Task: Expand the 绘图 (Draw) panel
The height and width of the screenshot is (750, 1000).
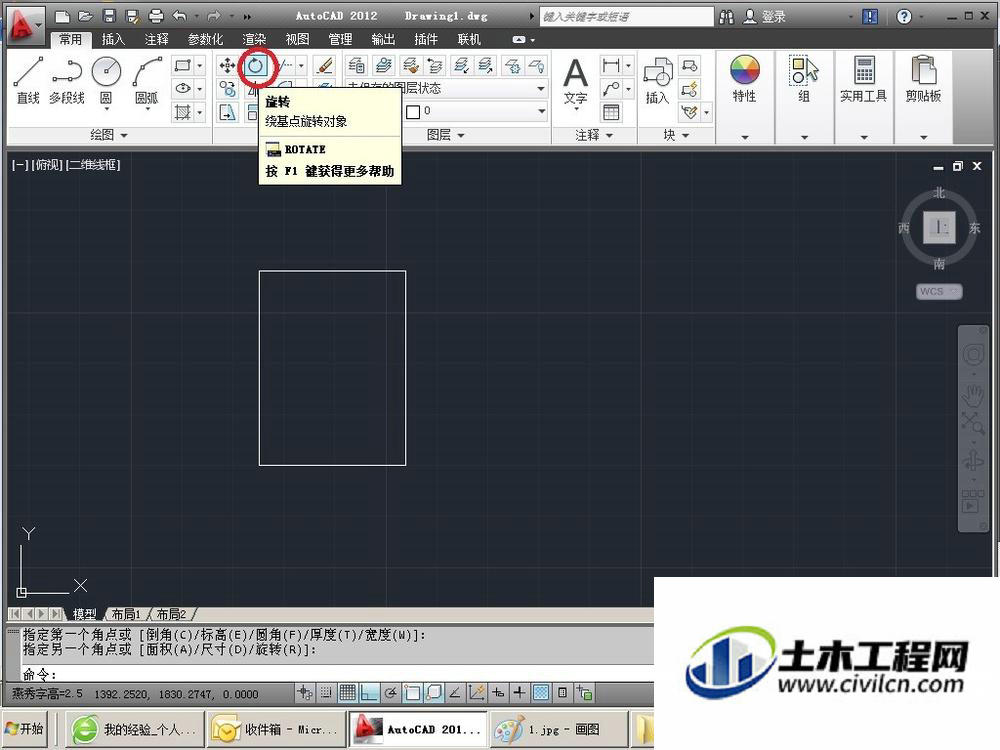Action: point(108,135)
